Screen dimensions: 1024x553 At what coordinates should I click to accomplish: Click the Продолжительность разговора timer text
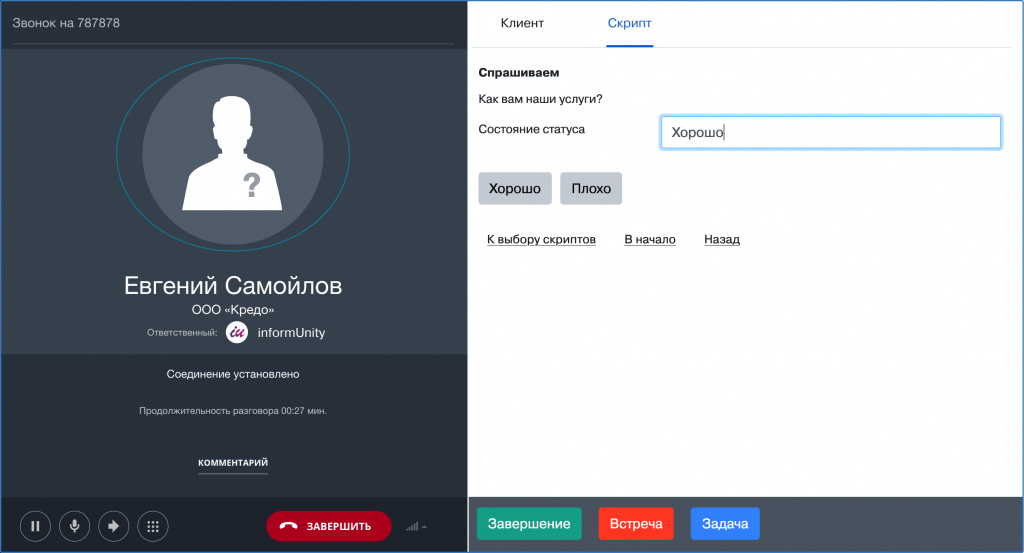coord(233,411)
